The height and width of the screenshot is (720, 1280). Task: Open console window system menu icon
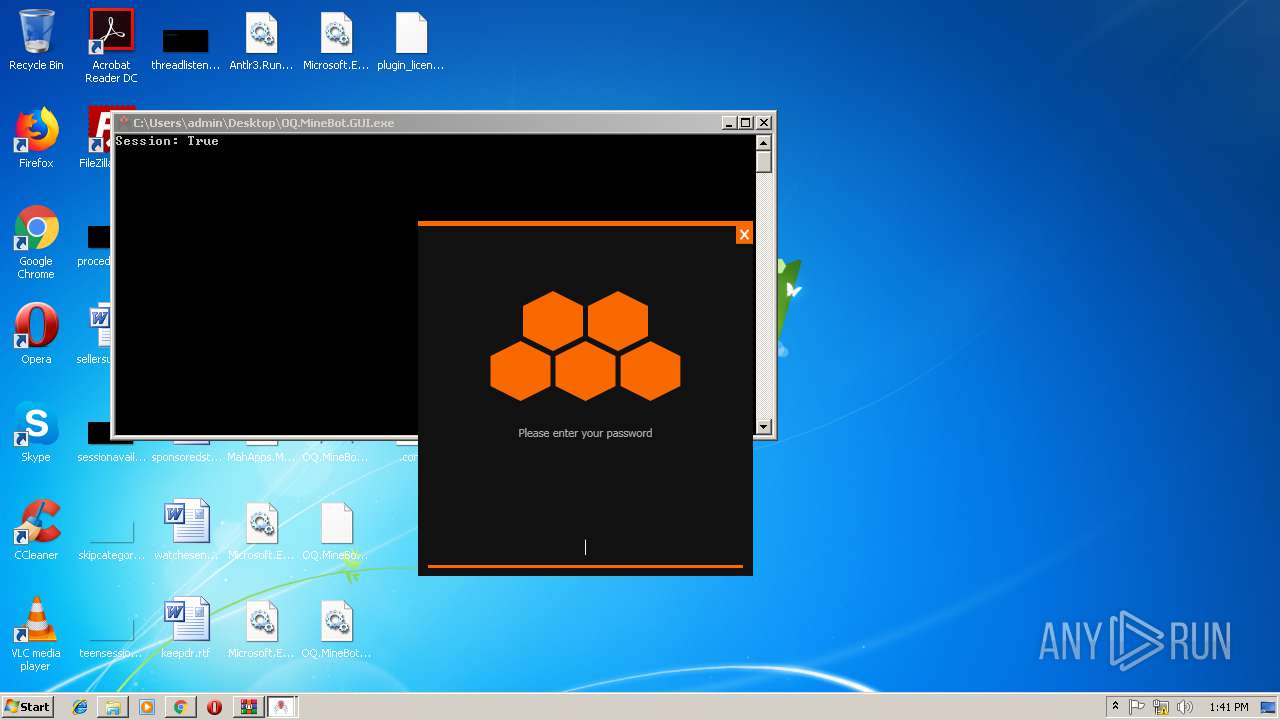pos(124,123)
